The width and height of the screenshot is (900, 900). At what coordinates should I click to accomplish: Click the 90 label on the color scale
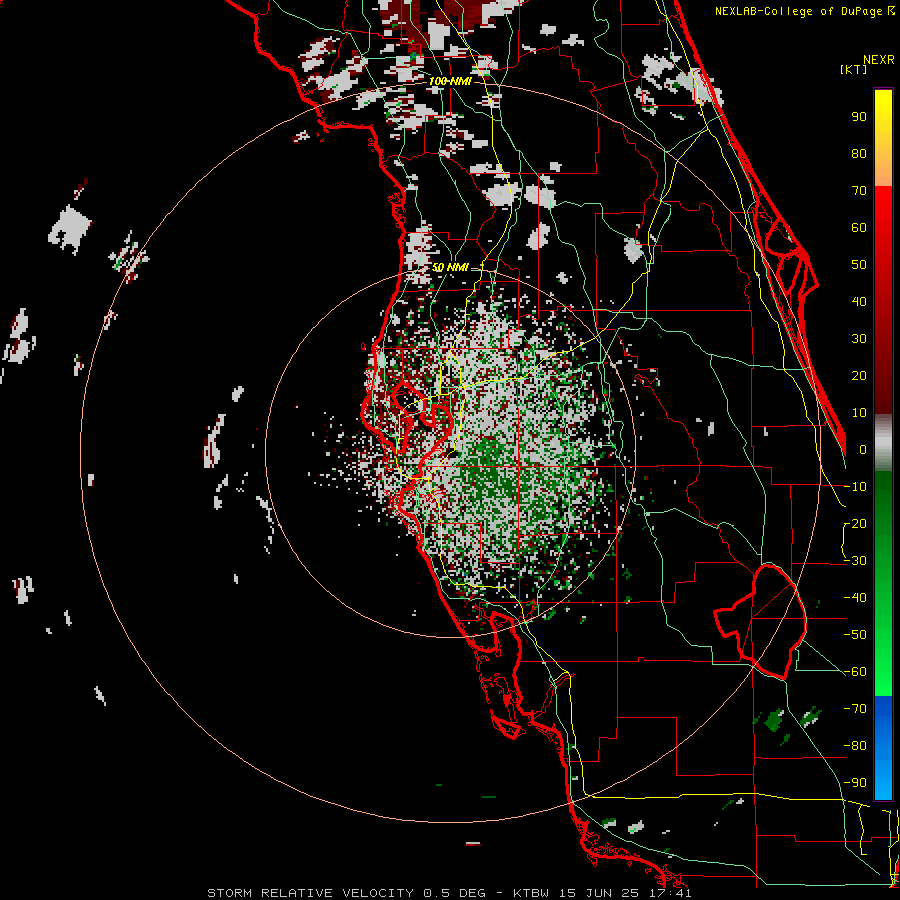(859, 117)
